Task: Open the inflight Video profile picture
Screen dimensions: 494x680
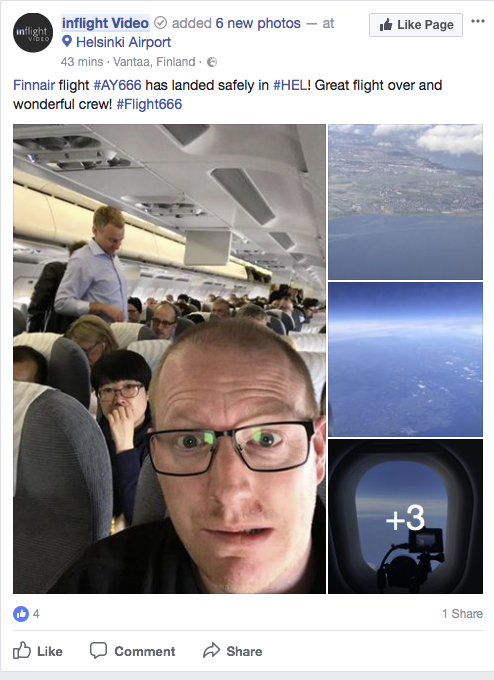Action: coord(33,33)
